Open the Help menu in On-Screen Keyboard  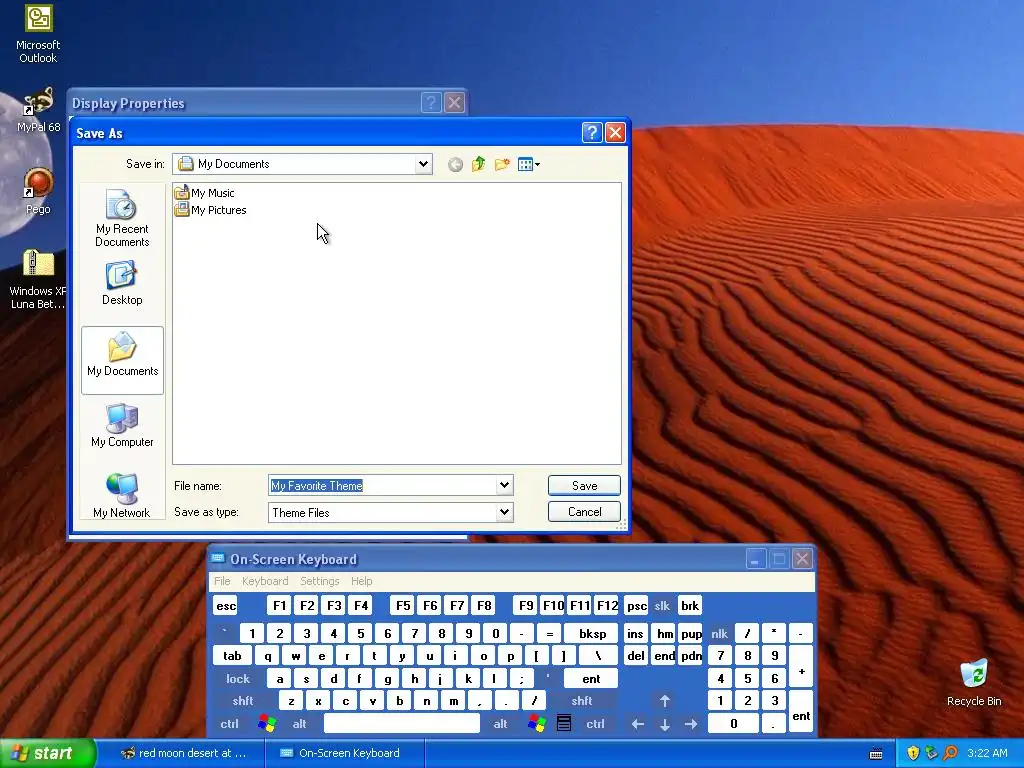(361, 581)
